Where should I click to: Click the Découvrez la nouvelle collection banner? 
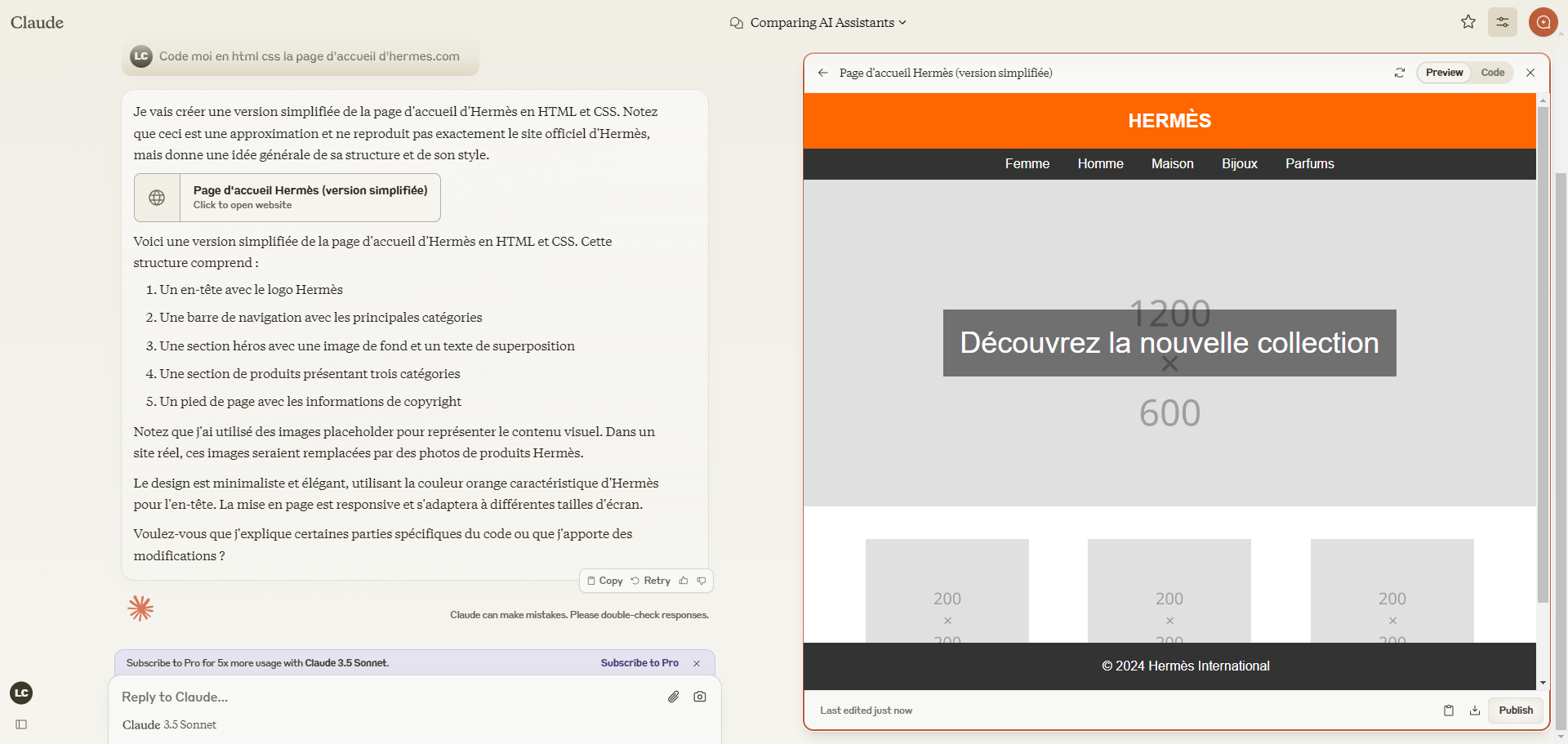(x=1169, y=343)
